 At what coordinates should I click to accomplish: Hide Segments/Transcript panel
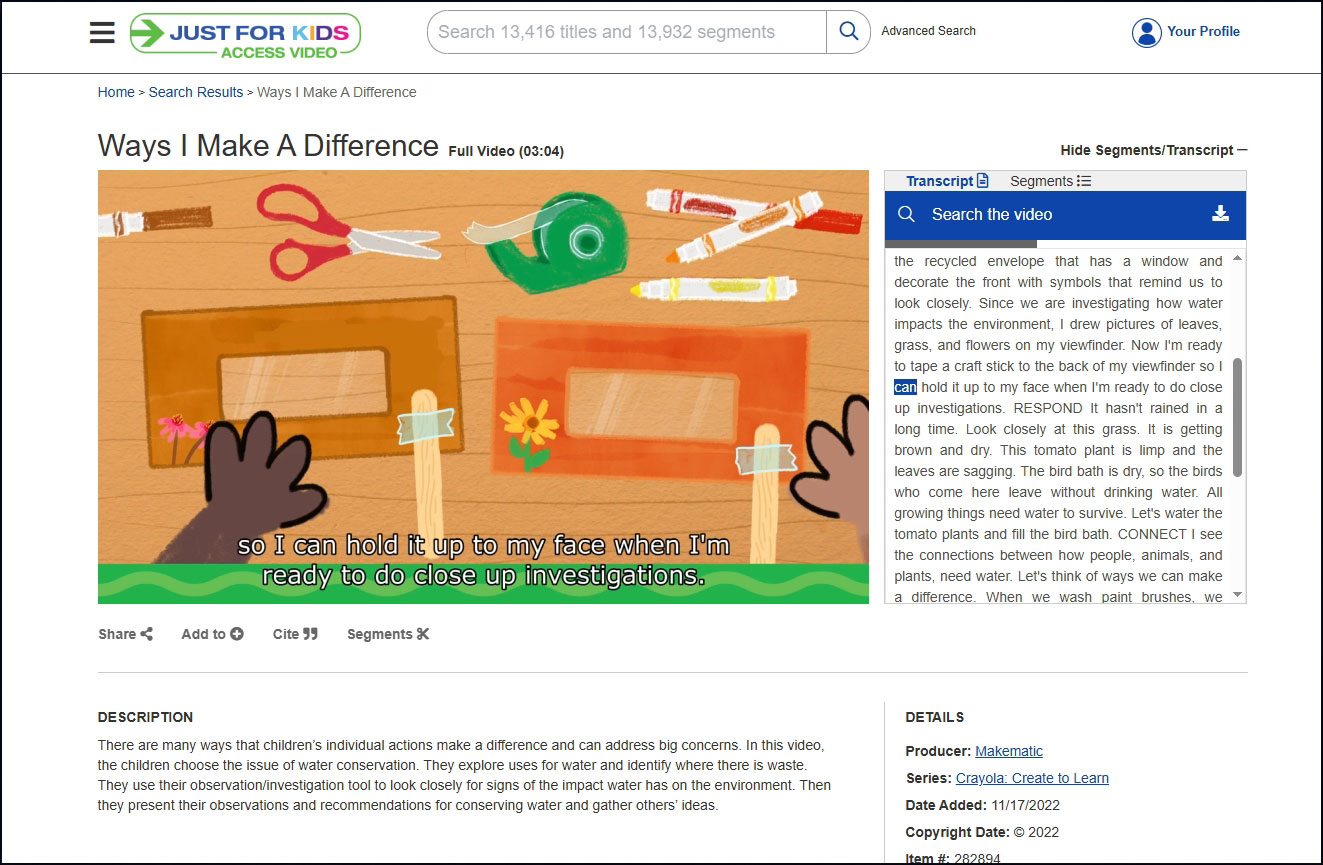pyautogui.click(x=1153, y=150)
